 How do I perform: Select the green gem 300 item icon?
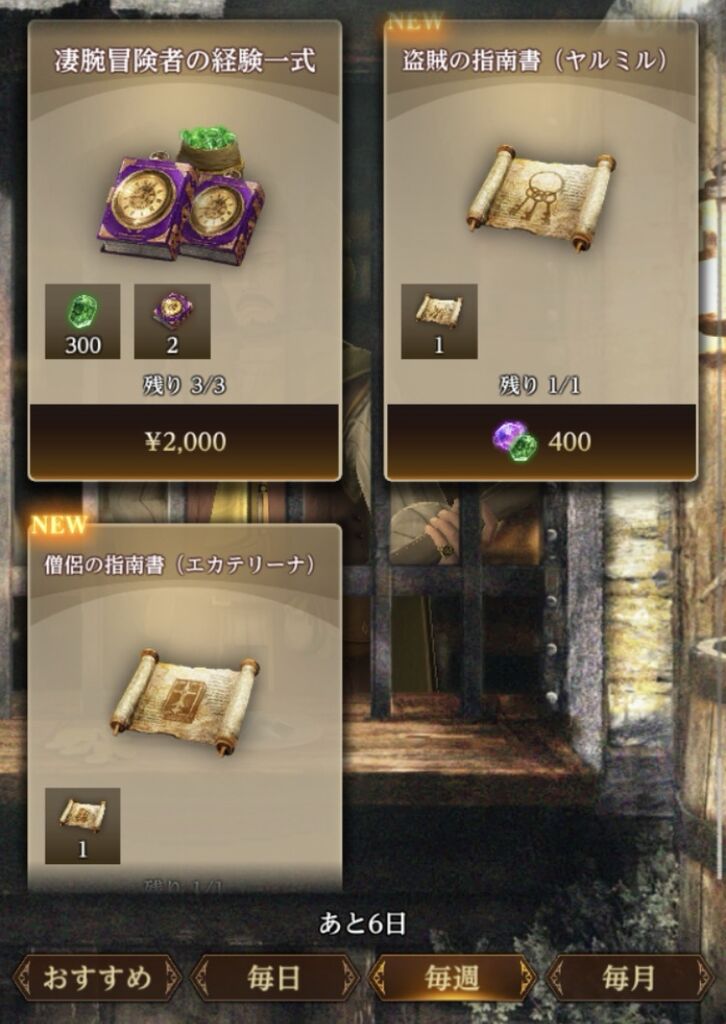(82, 321)
